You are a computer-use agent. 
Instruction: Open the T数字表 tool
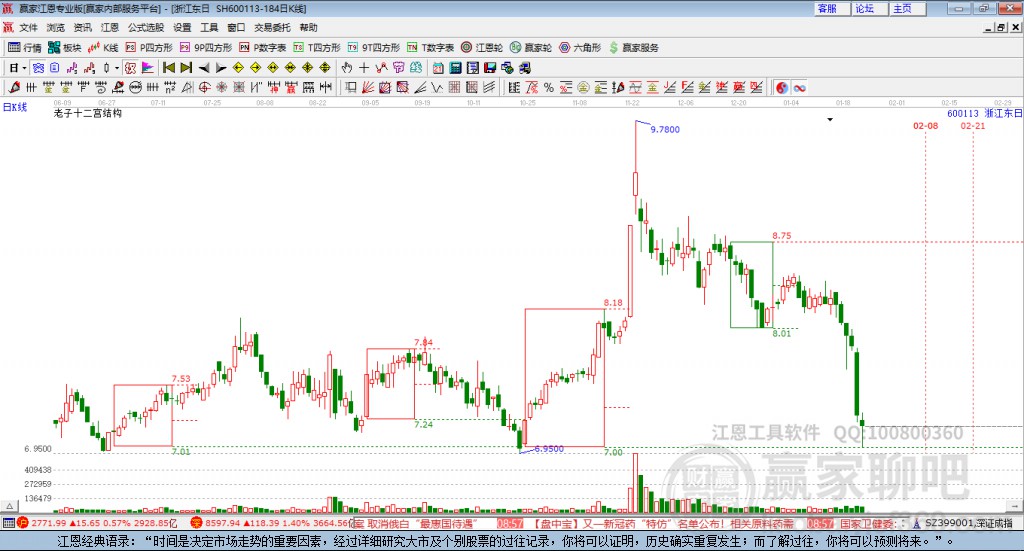pyautogui.click(x=430, y=48)
